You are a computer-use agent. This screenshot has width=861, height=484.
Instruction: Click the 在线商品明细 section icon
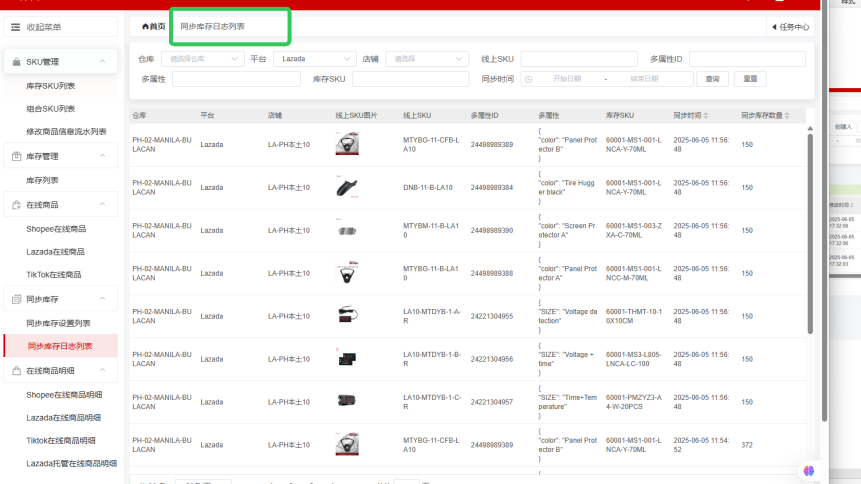(16, 370)
